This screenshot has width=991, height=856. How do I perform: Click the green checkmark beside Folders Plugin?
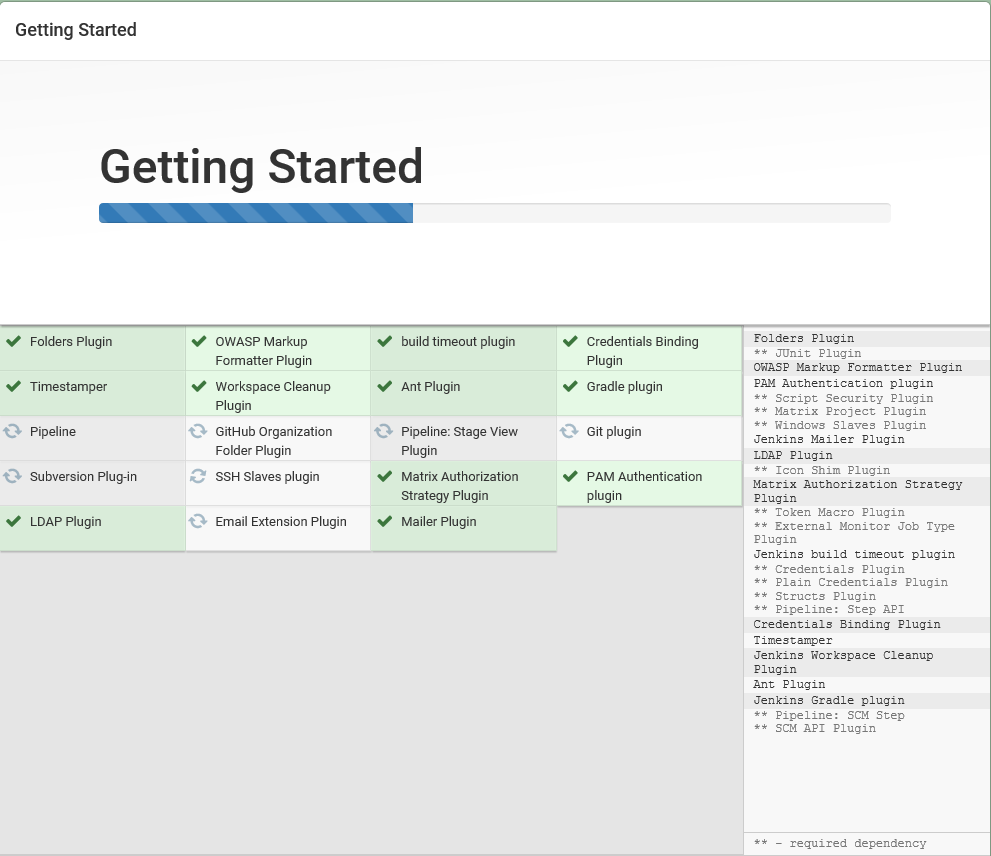click(13, 341)
